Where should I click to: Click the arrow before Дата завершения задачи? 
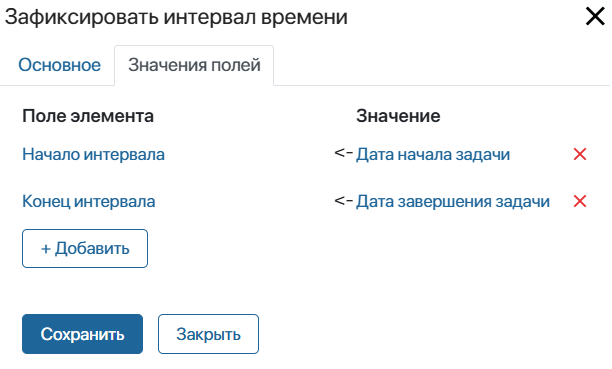(343, 200)
